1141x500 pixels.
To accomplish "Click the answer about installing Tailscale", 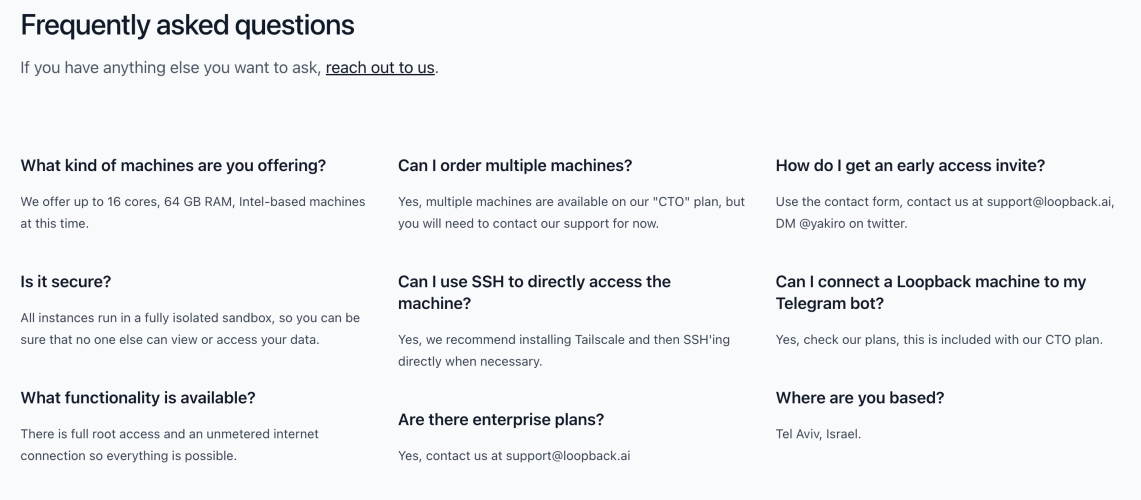I will 564,350.
